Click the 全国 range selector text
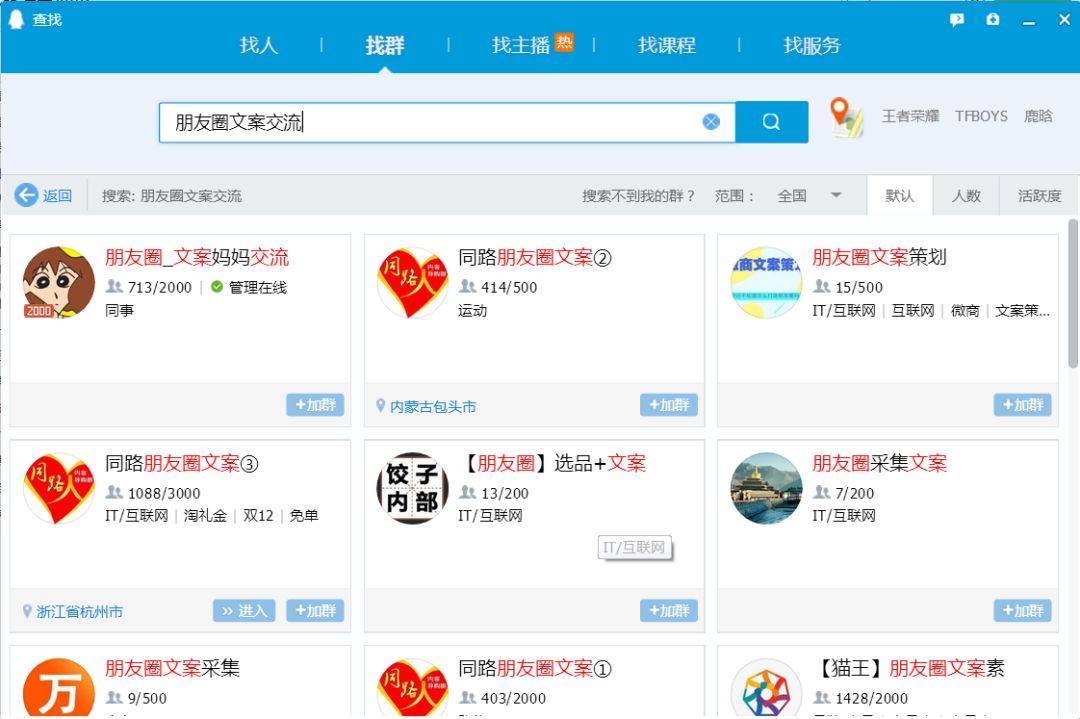The height and width of the screenshot is (719, 1080). tap(792, 196)
